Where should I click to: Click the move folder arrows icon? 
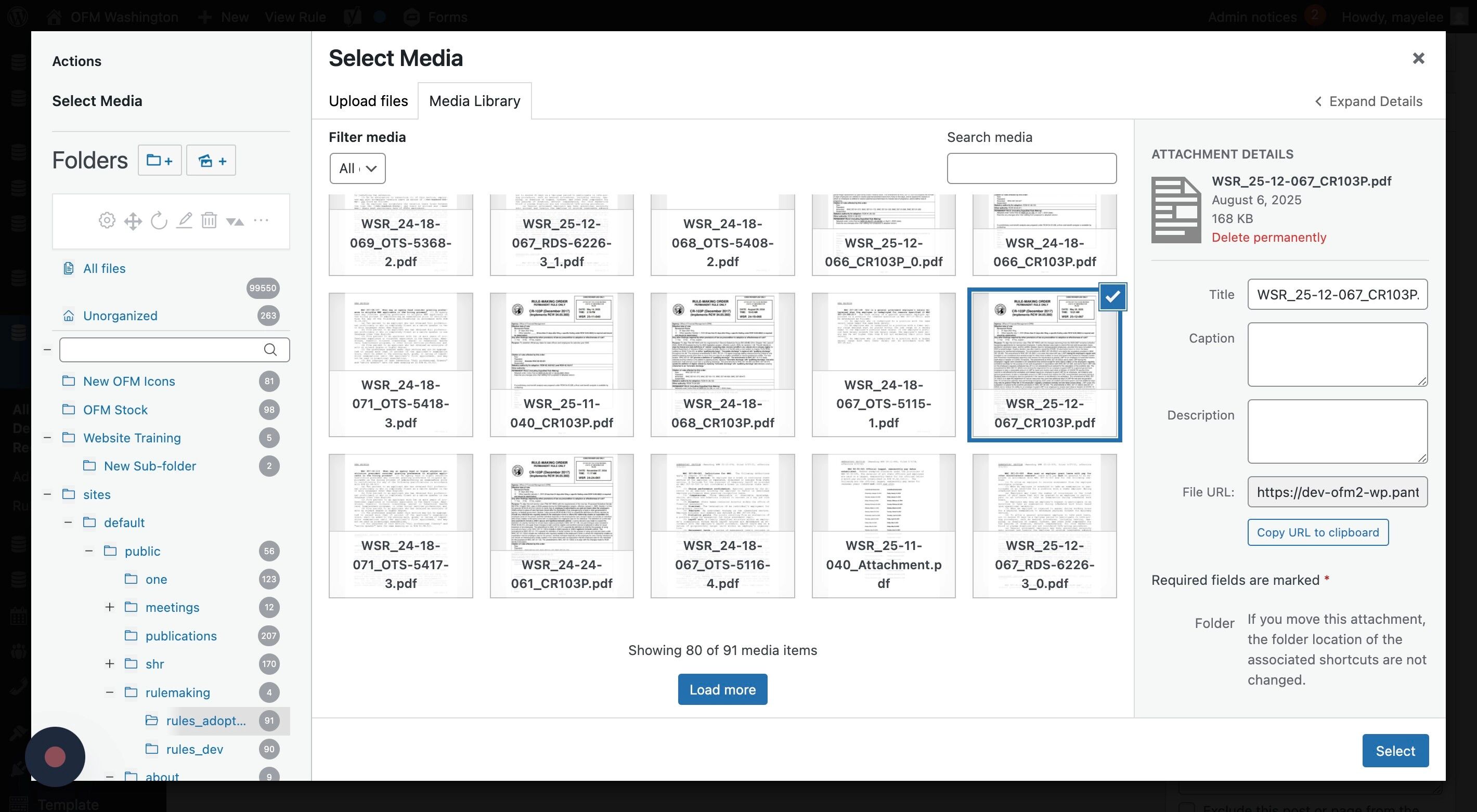[x=133, y=220]
